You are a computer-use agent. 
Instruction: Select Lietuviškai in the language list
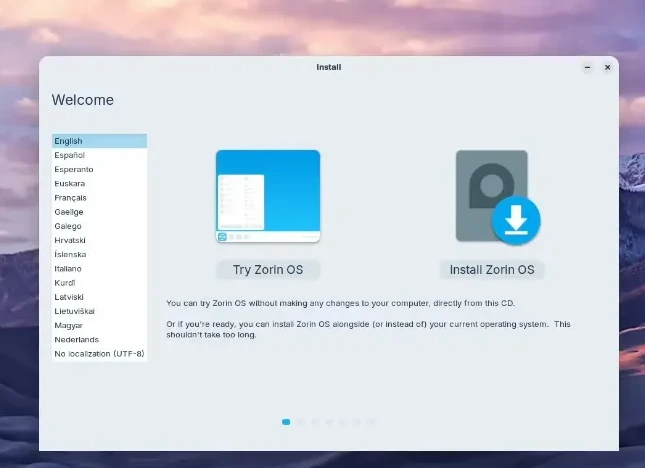pos(100,311)
